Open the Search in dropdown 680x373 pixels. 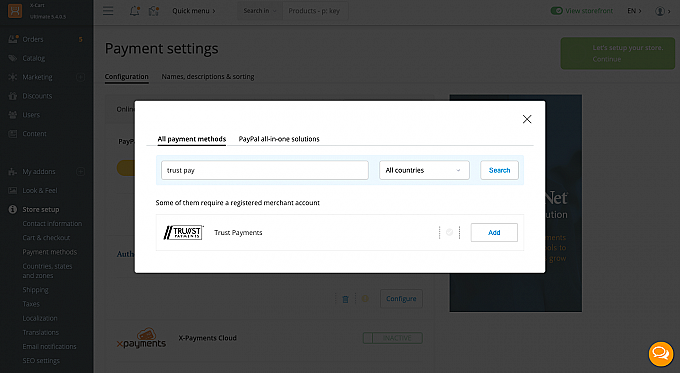260,11
